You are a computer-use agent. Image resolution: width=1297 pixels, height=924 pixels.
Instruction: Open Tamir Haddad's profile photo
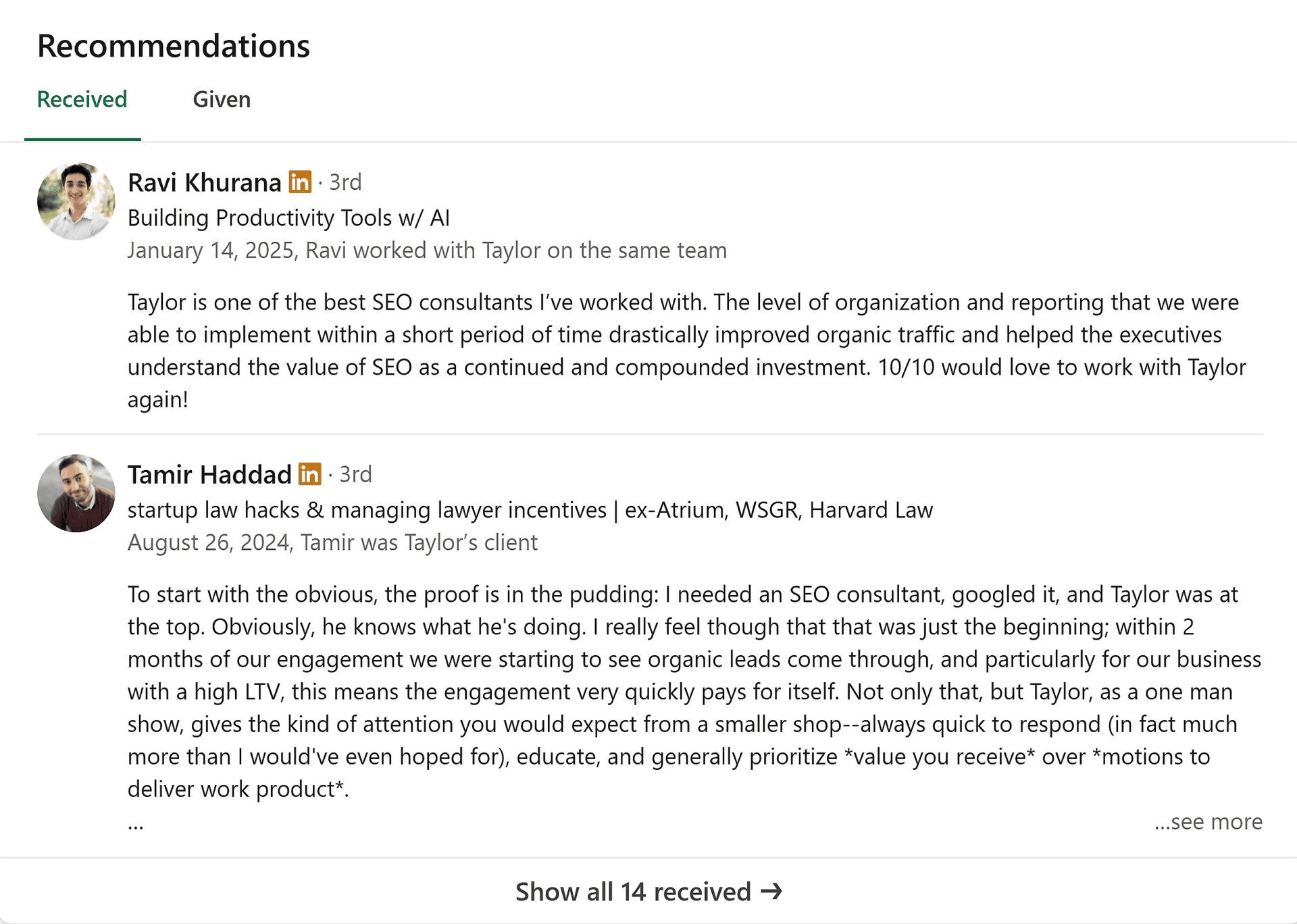pos(76,493)
